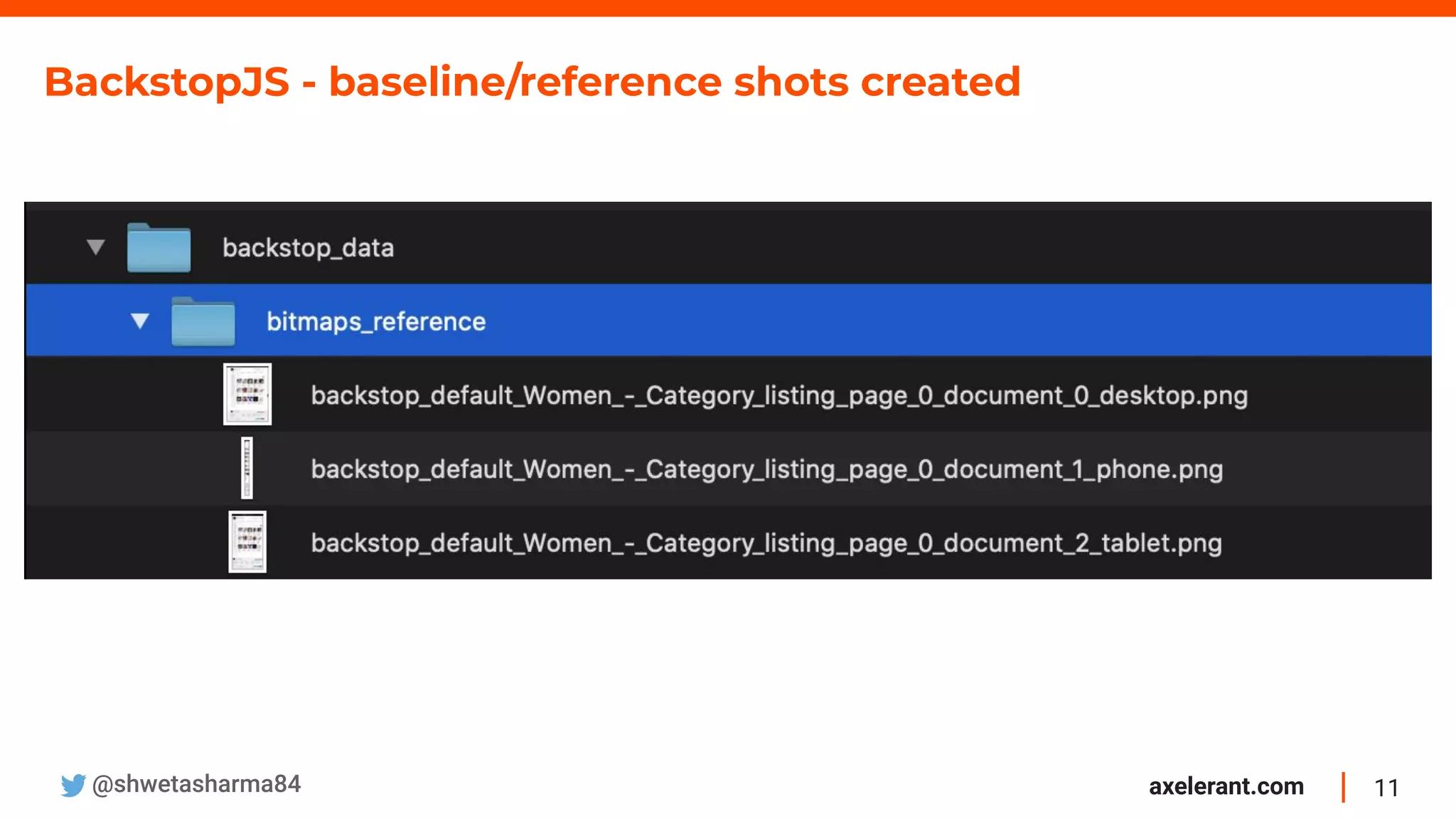Viewport: 1456px width, 819px height.
Task: Select the backstop_data folder name
Action: click(308, 248)
